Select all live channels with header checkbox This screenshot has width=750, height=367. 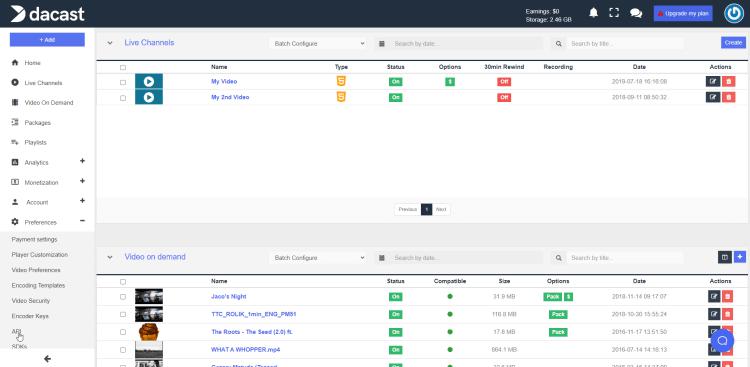[x=123, y=67]
